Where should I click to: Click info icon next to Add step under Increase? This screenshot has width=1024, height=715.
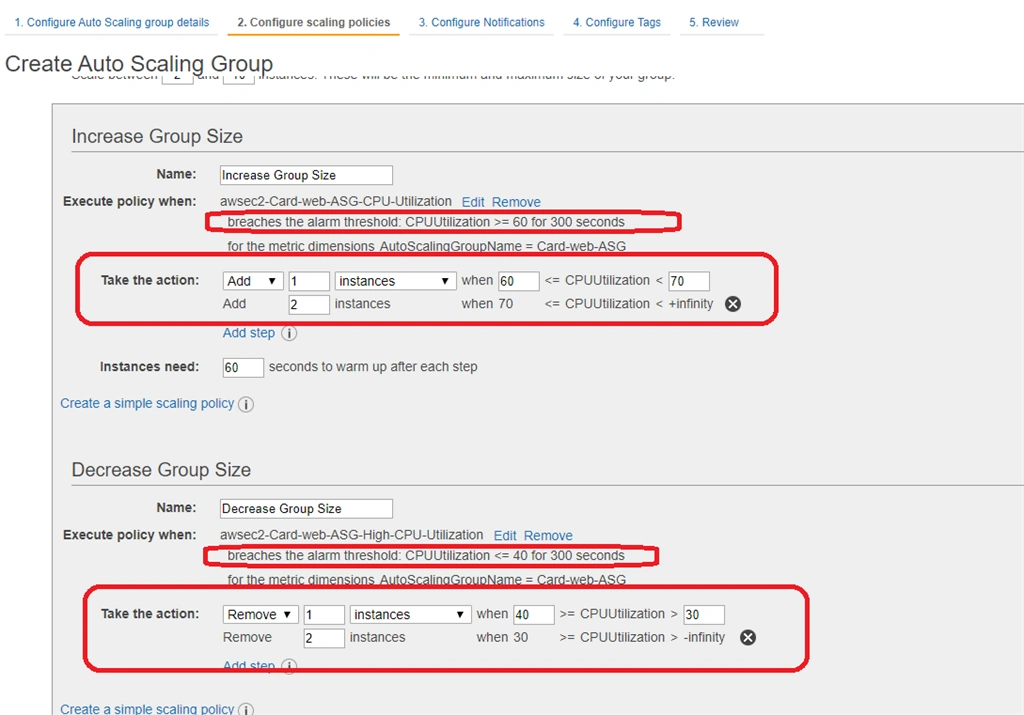pyautogui.click(x=289, y=333)
